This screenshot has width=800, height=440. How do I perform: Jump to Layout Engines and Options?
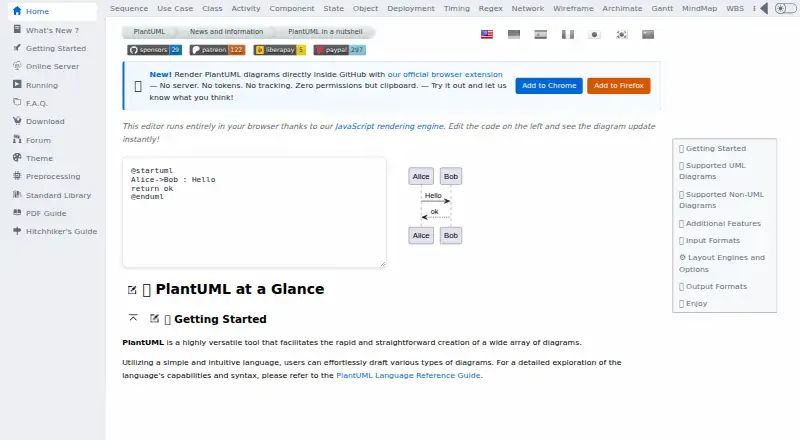[721, 263]
